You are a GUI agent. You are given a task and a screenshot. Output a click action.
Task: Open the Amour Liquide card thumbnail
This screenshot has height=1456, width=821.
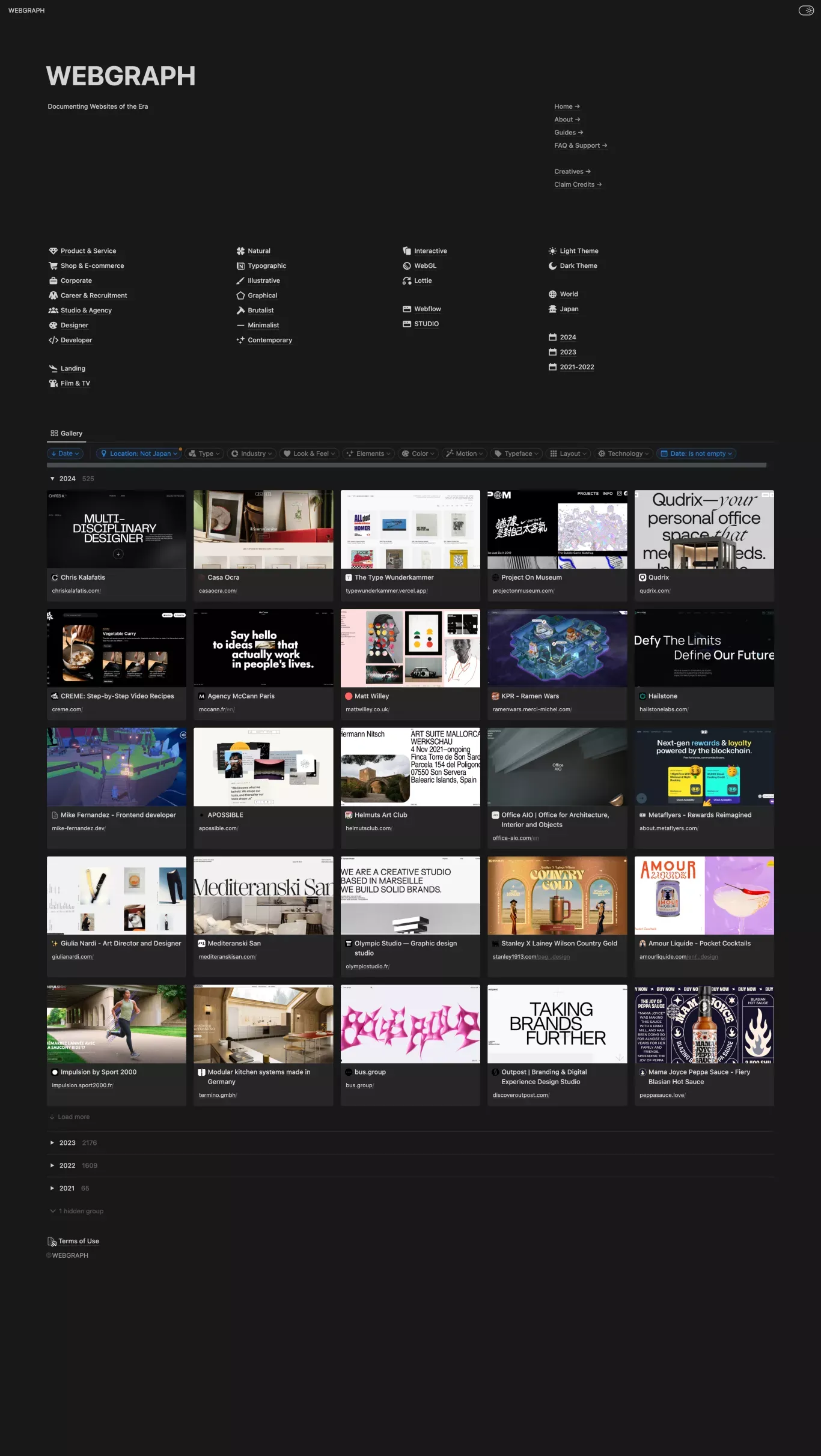tap(704, 896)
